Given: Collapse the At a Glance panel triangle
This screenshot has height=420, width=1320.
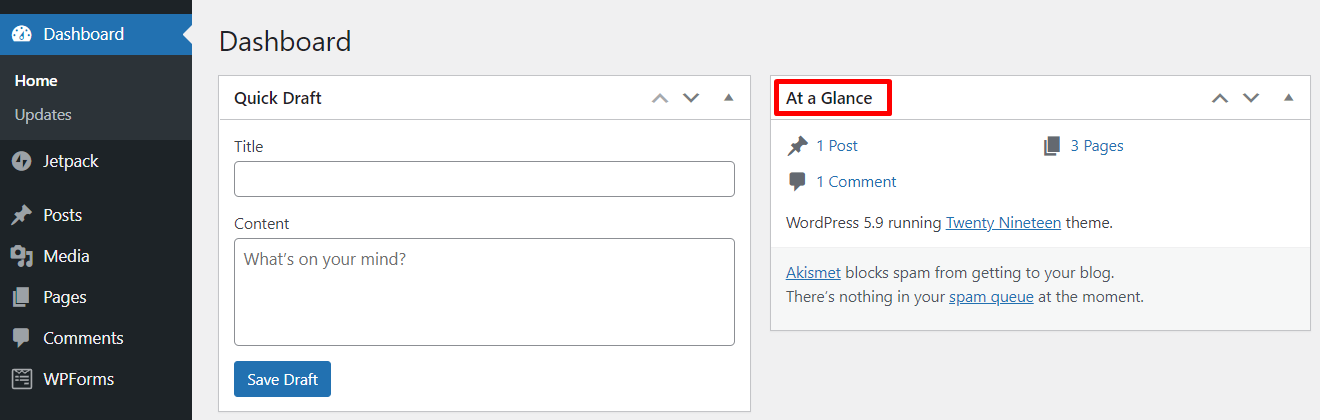Looking at the screenshot, I should [1288, 98].
